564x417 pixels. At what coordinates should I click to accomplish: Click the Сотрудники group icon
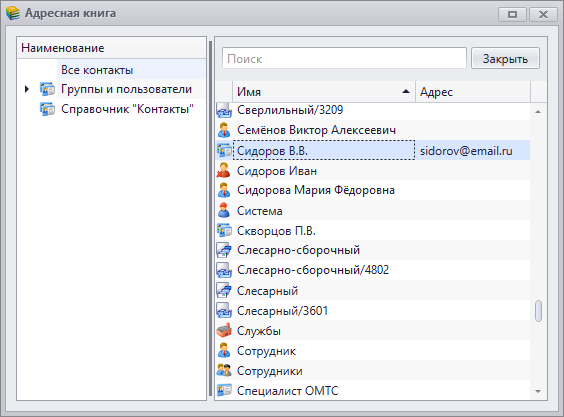224,370
